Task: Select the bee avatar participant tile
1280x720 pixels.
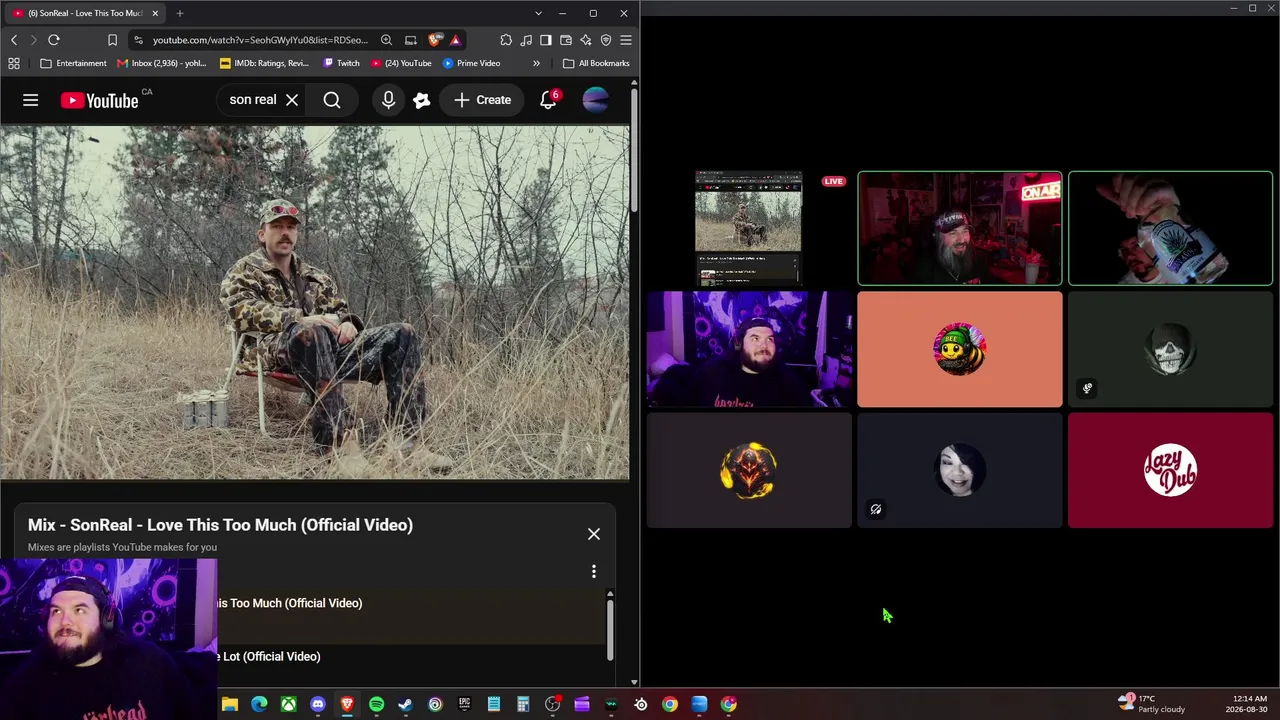Action: coord(960,350)
